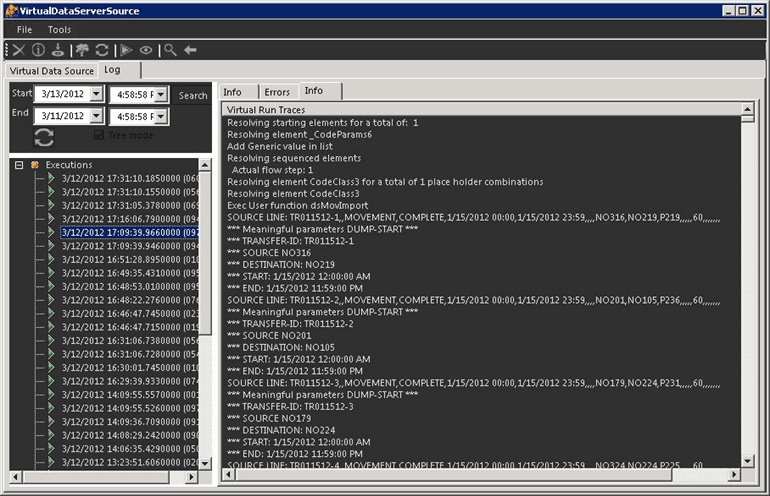The height and width of the screenshot is (496, 770).
Task: Select execution 3/12/2012 17:31:10.1550000
Action: point(130,192)
